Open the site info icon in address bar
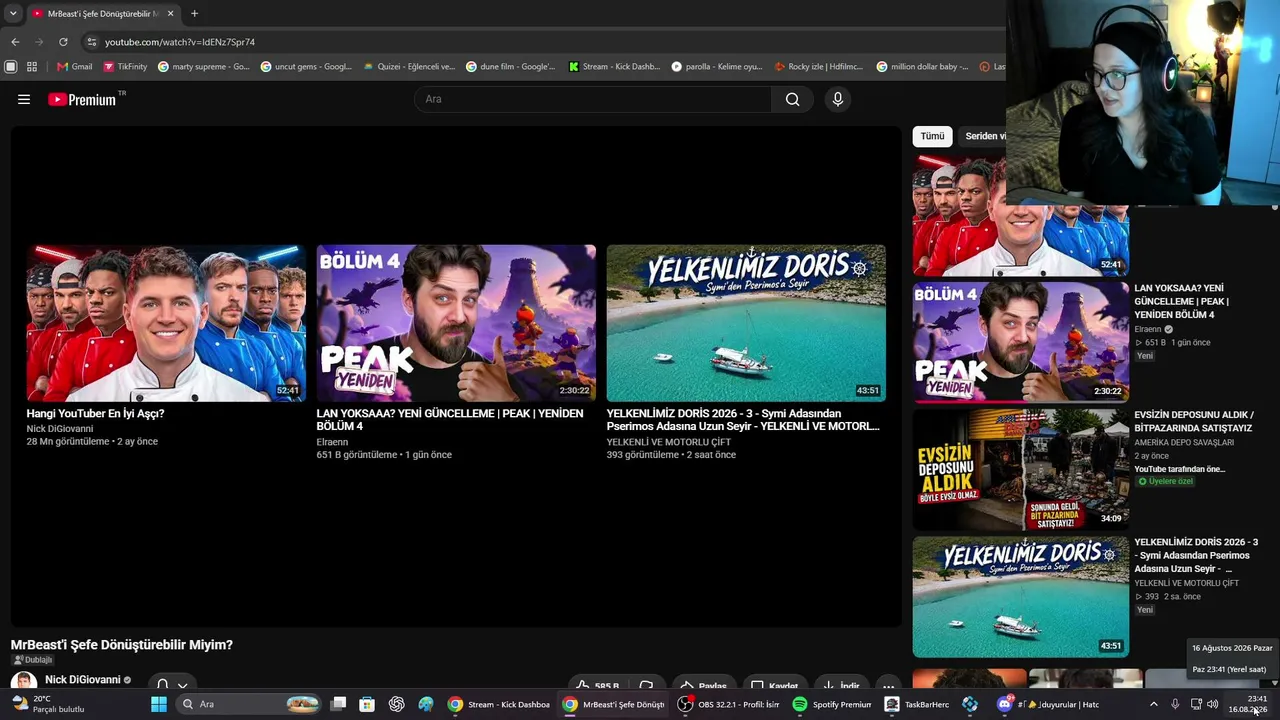Image resolution: width=1280 pixels, height=720 pixels. click(92, 42)
